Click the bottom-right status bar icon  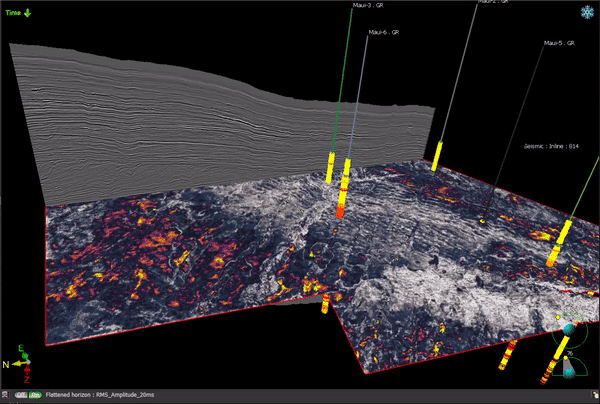[595, 395]
